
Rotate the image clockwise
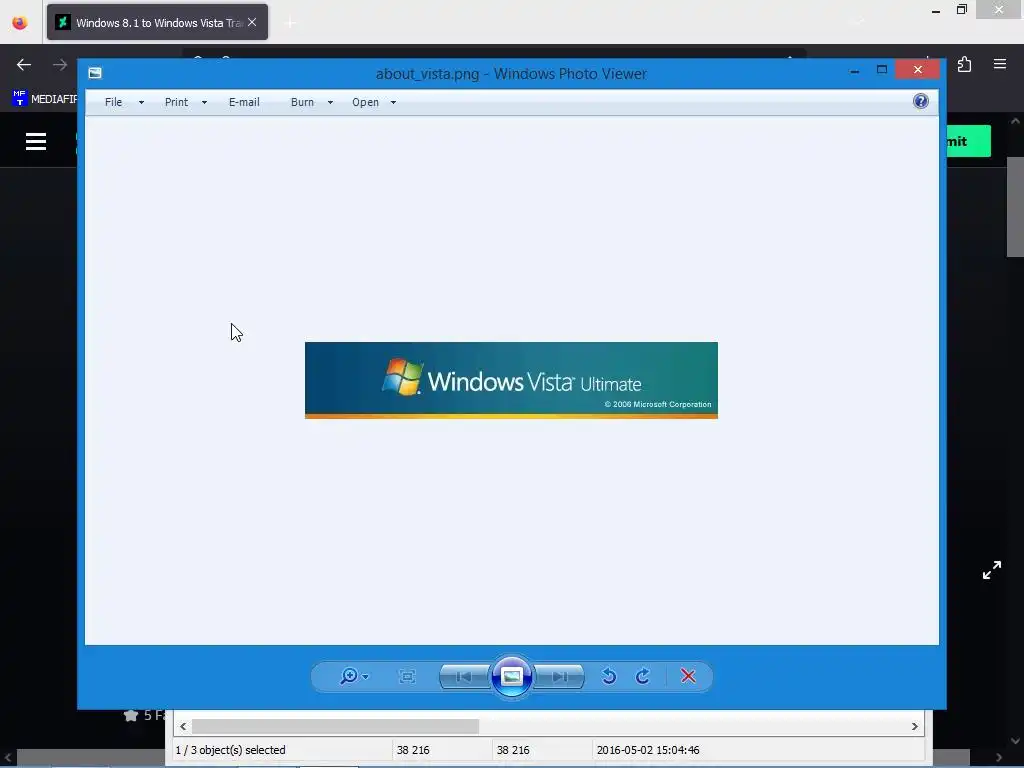(x=643, y=676)
